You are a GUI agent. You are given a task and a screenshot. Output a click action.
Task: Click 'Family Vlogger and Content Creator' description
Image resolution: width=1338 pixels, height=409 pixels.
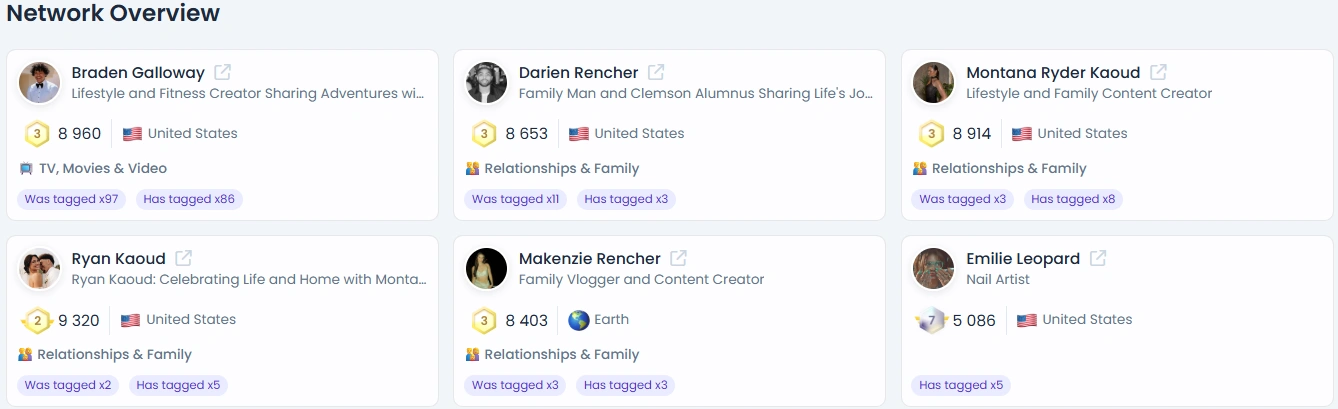click(x=641, y=280)
